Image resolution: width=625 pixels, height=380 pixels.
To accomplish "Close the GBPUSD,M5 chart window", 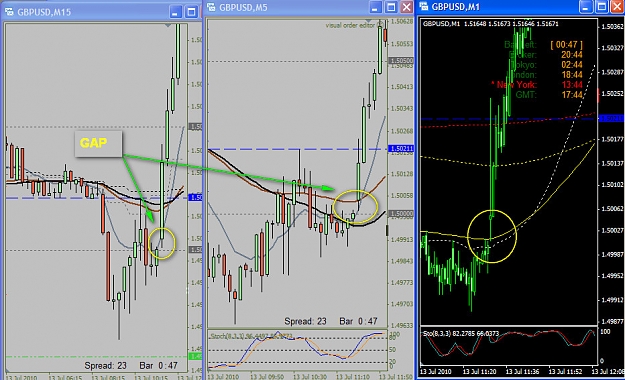I will (407, 7).
